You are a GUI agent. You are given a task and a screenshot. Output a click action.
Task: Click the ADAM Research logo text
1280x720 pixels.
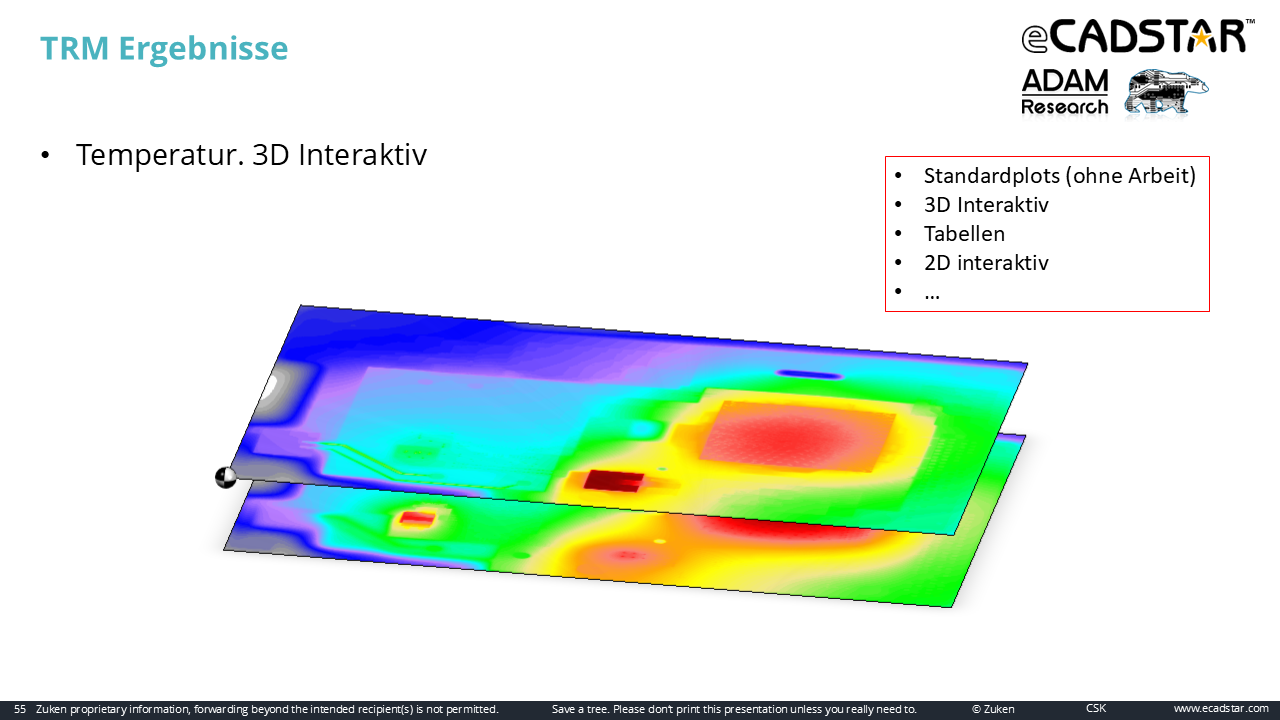coord(1065,92)
